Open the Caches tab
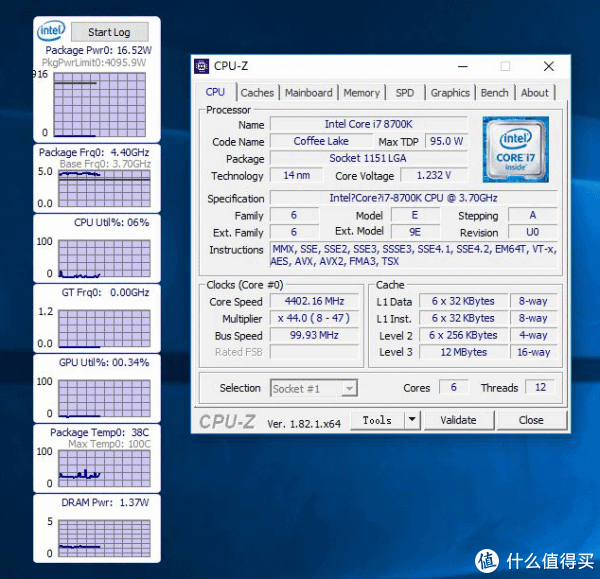600x579 pixels. [257, 93]
